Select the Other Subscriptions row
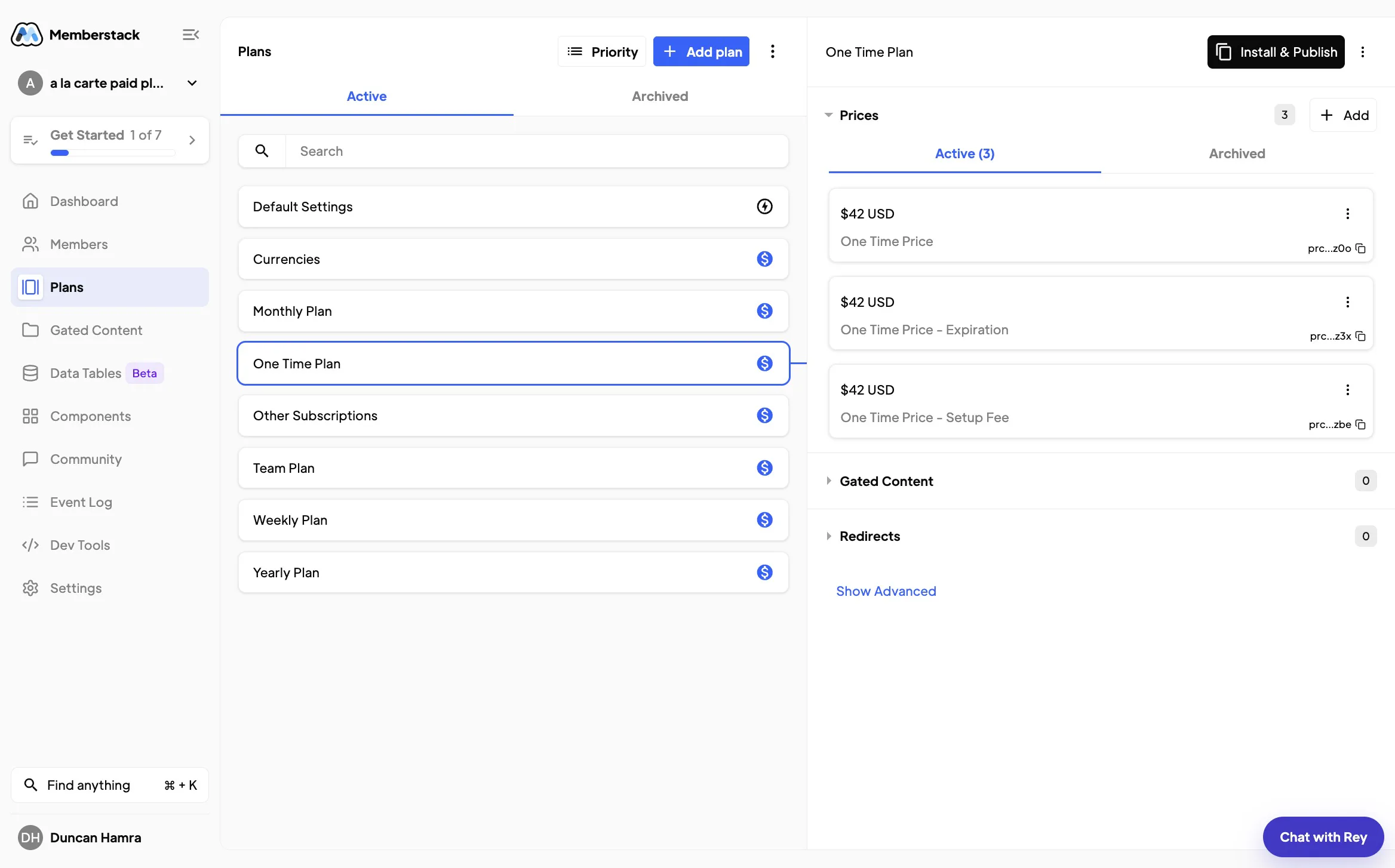 [x=513, y=415]
